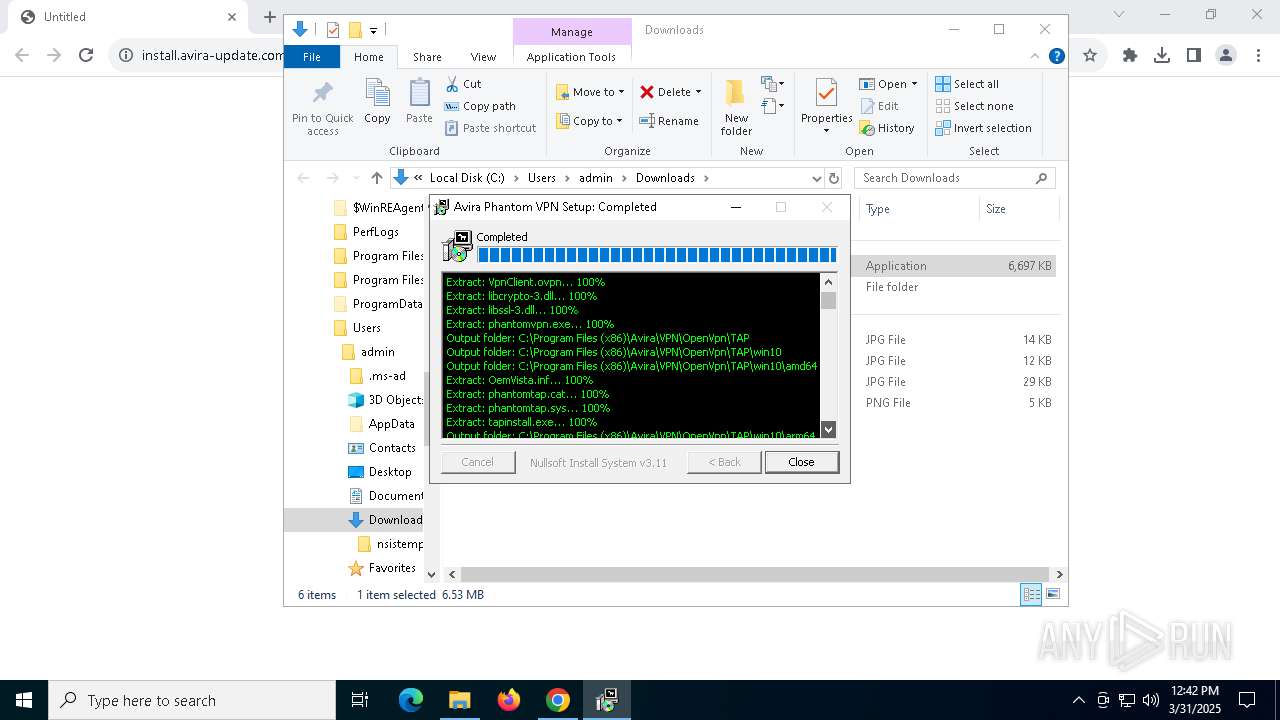Click Paste shortcut in the ribbon
The image size is (1280, 720).
click(x=490, y=128)
